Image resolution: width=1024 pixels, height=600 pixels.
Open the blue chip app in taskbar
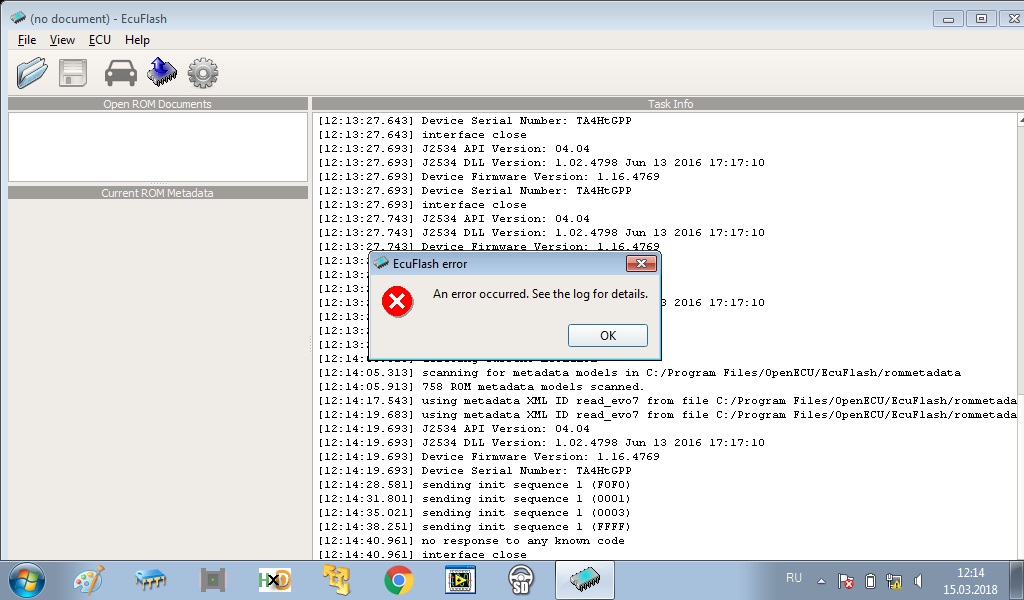coord(151,580)
